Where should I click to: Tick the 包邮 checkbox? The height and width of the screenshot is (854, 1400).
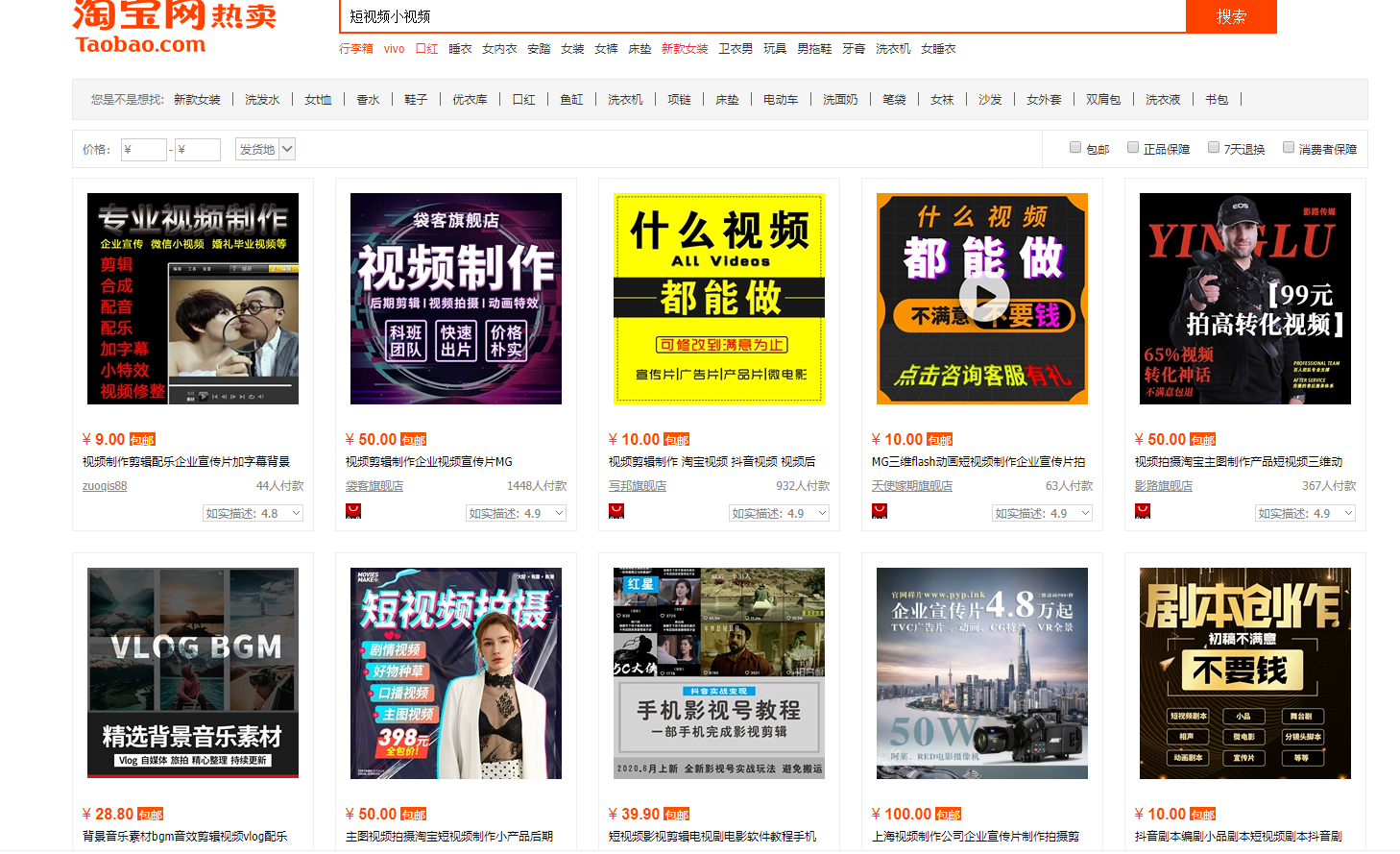click(1075, 148)
